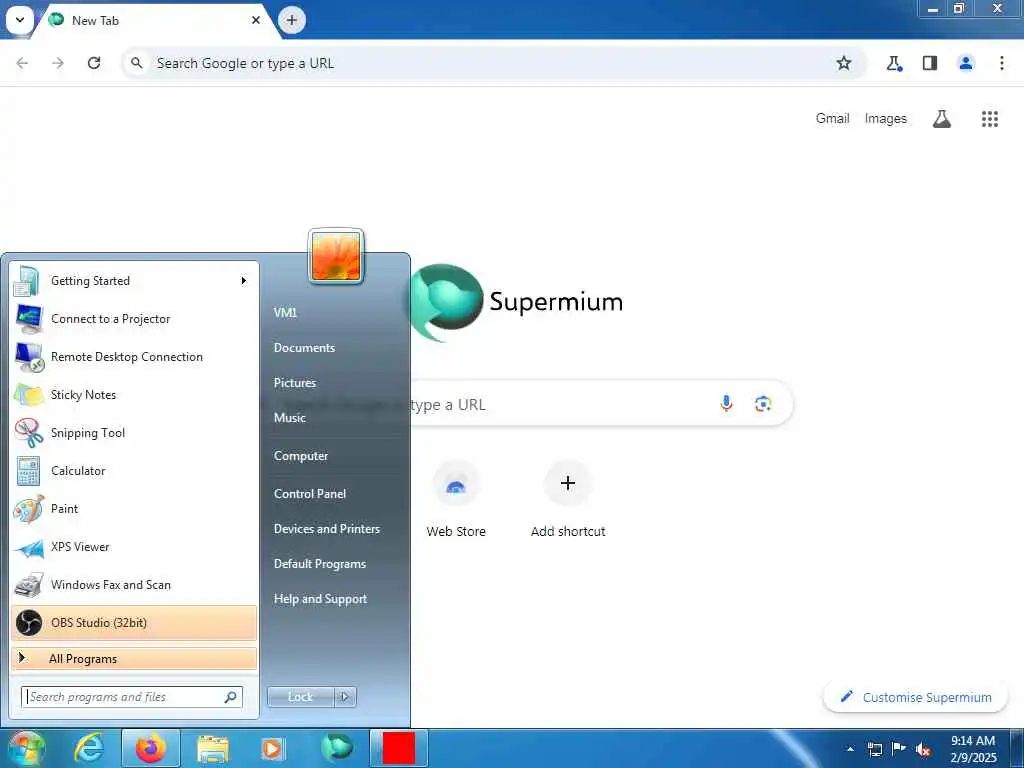Launch OBS Studio (32bit)
Viewport: 1024px width, 768px height.
134,622
